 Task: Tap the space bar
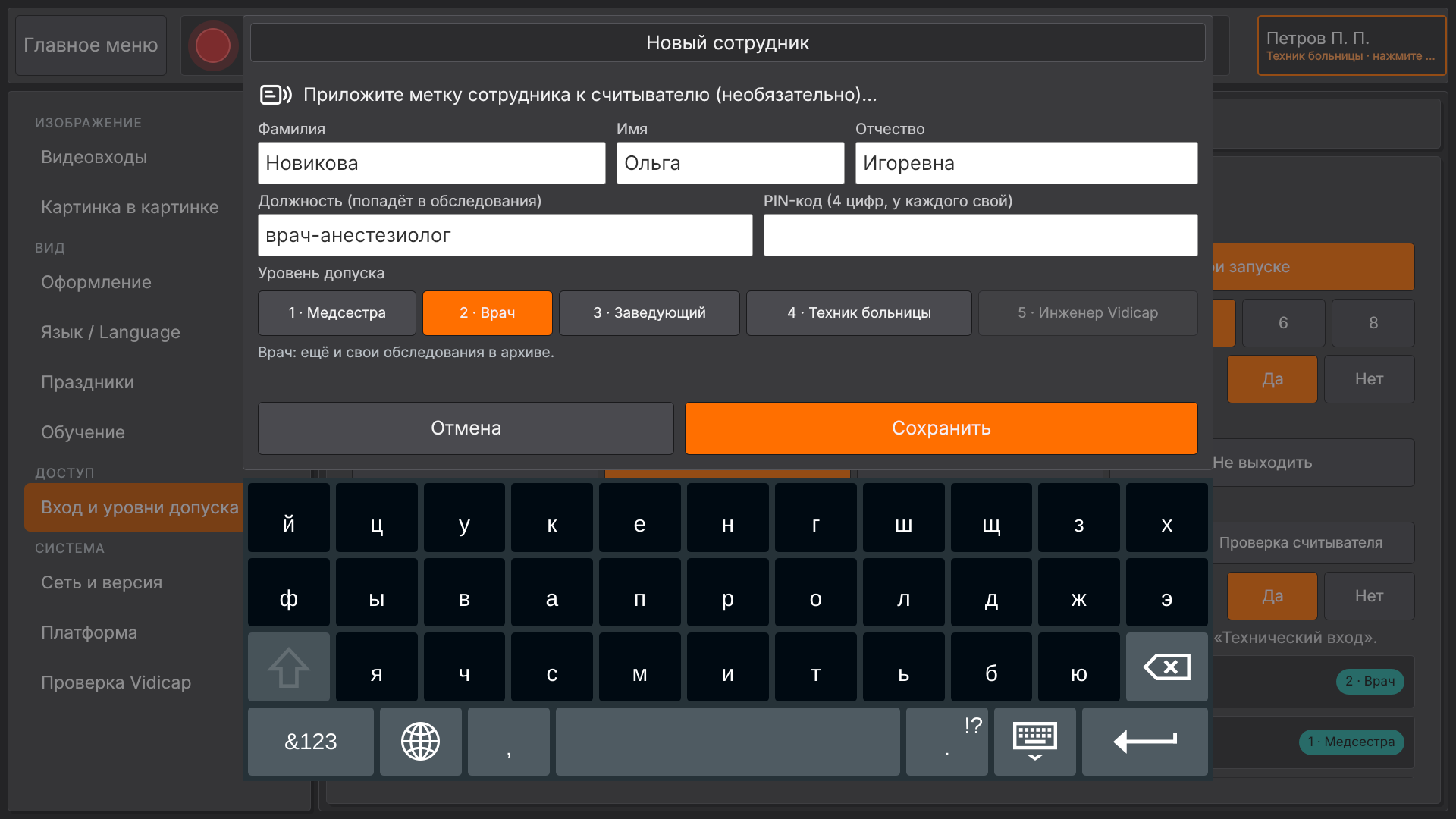tap(728, 742)
